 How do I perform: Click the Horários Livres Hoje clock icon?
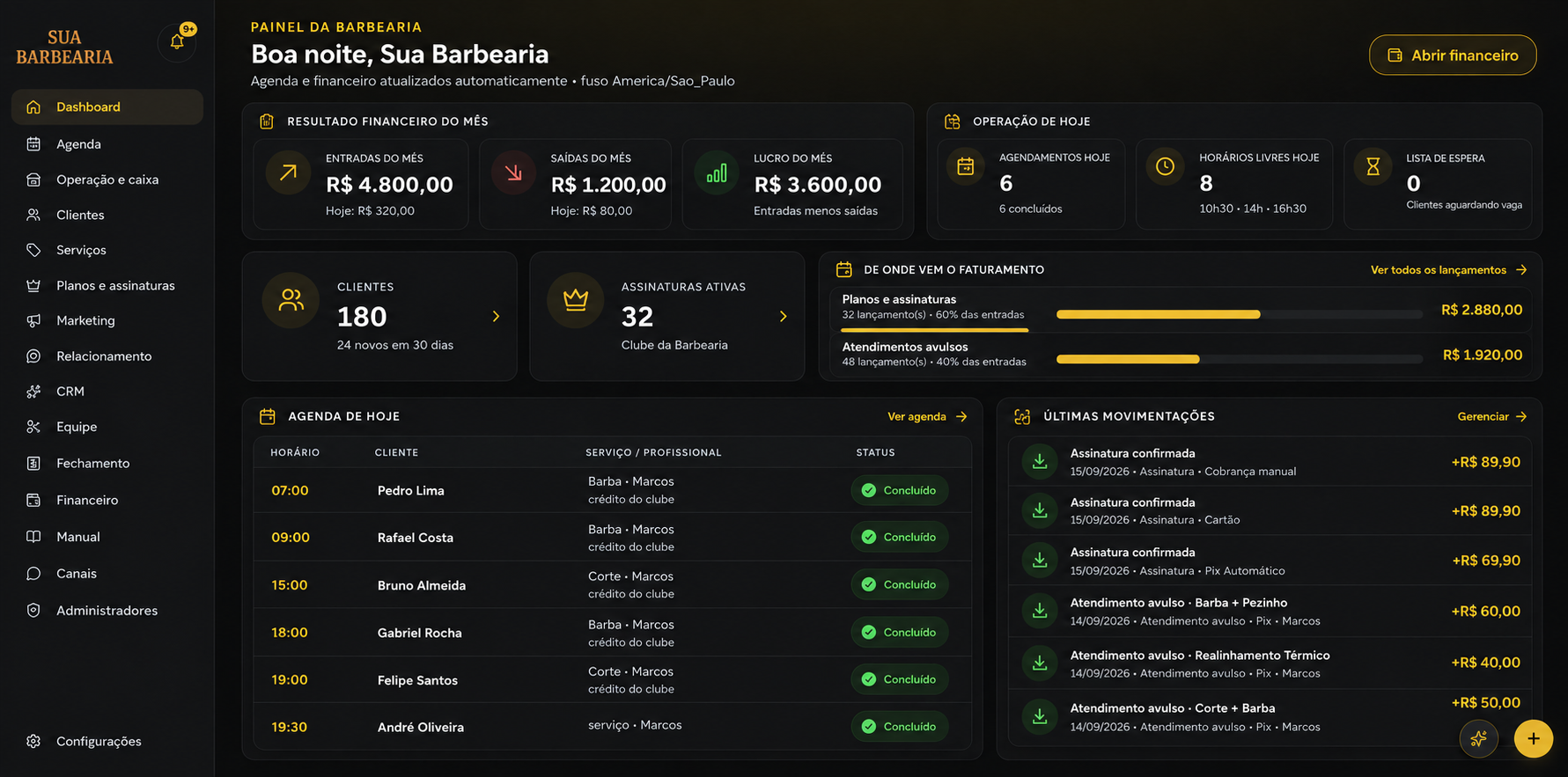[x=1165, y=166]
